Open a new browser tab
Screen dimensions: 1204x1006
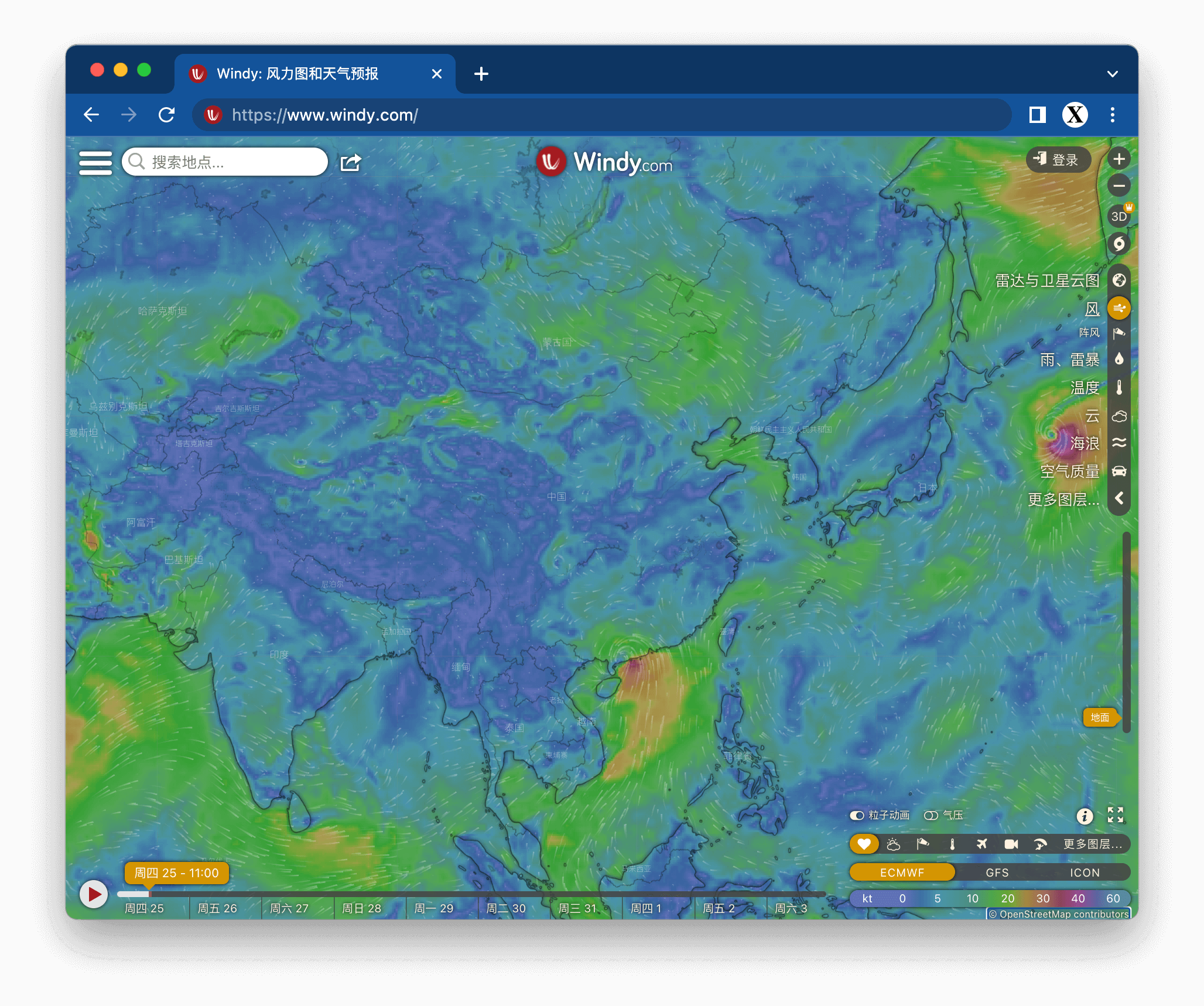click(x=481, y=74)
